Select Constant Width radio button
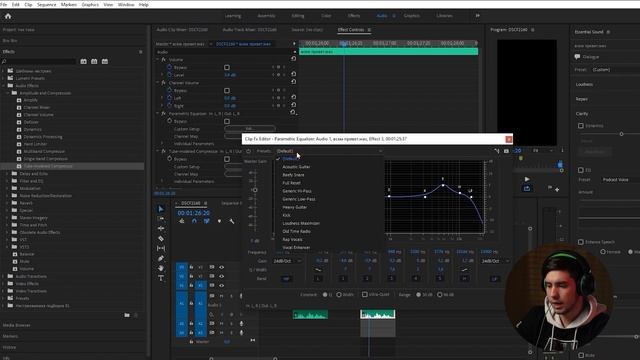 point(339,295)
